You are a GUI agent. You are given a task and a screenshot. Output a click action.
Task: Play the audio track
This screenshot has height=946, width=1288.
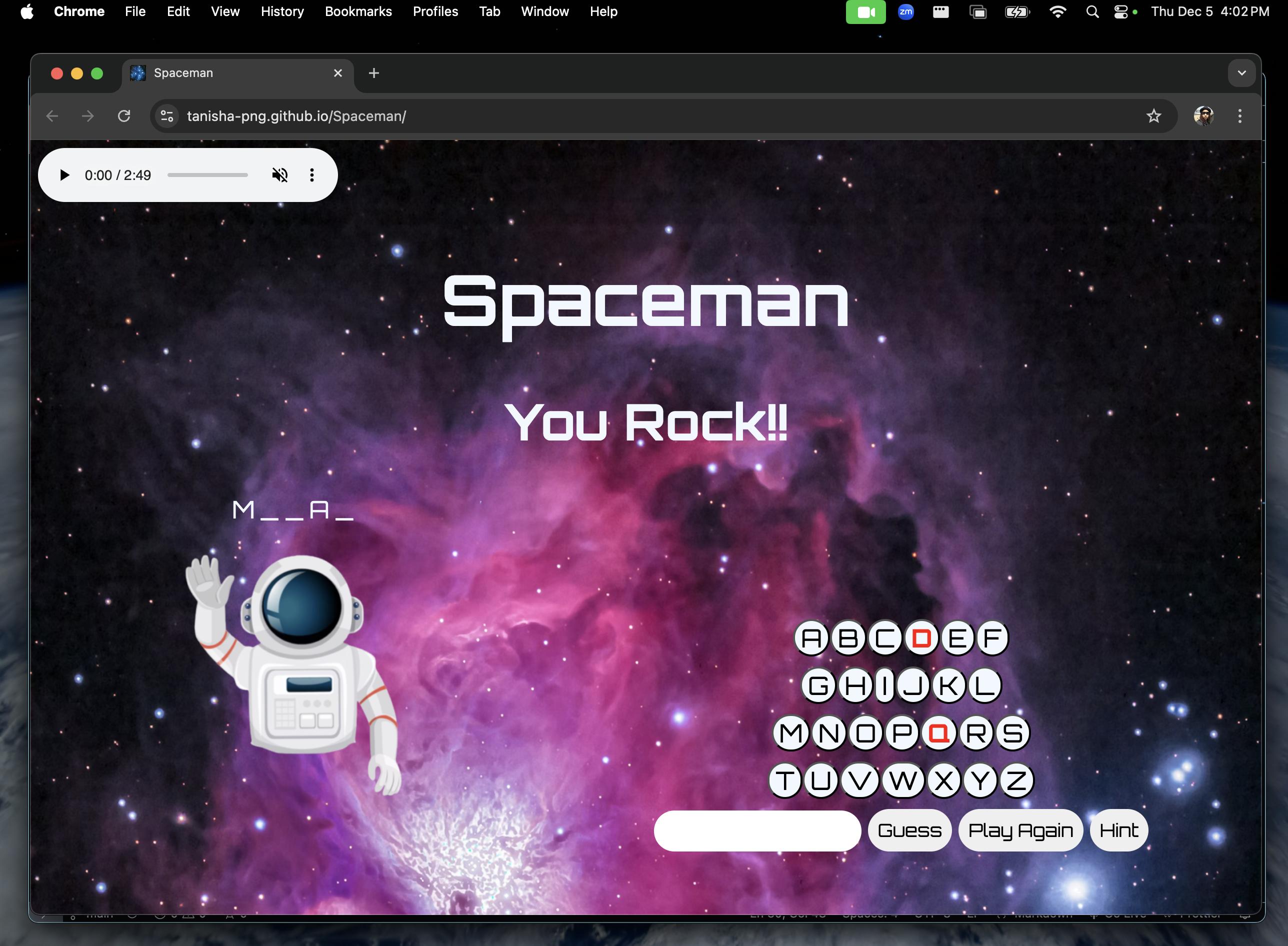(64, 175)
